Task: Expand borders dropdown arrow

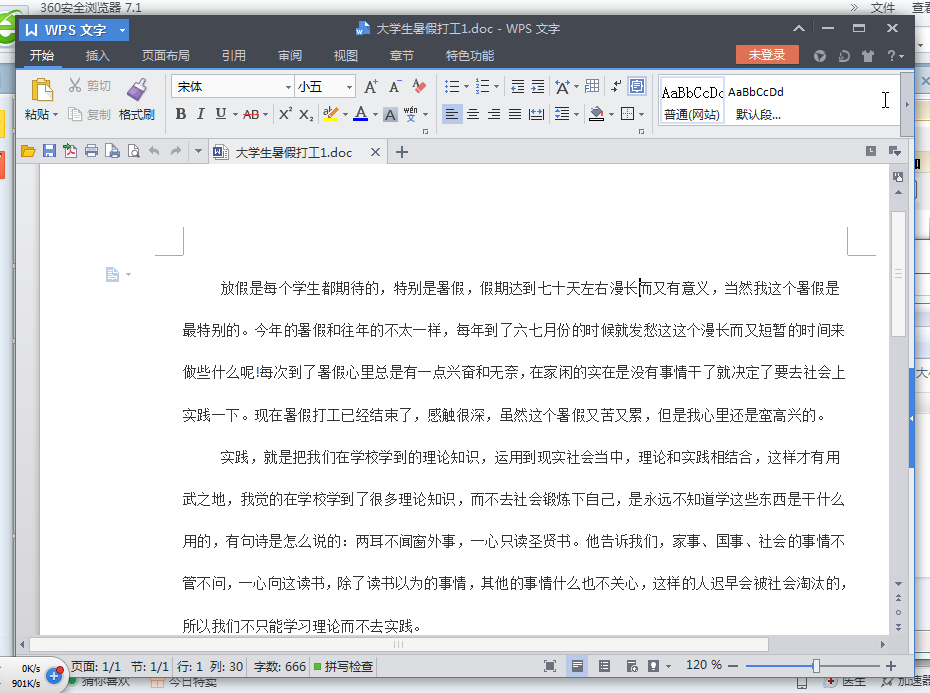Action: coord(642,114)
